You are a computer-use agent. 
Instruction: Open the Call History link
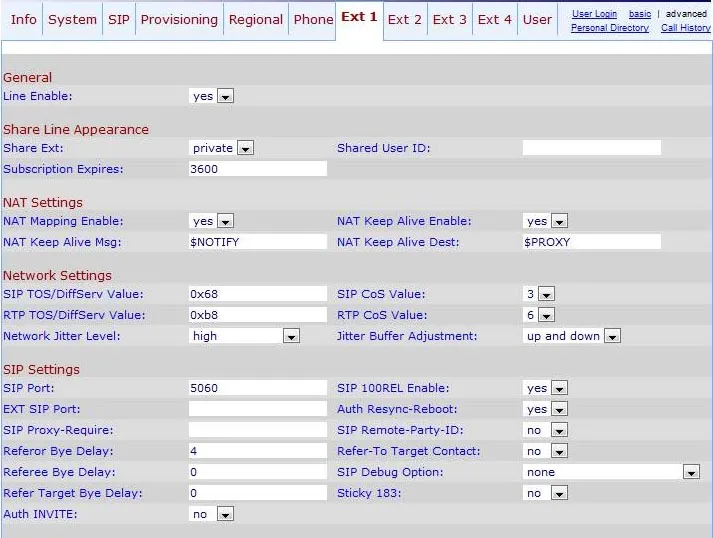[x=685, y=28]
